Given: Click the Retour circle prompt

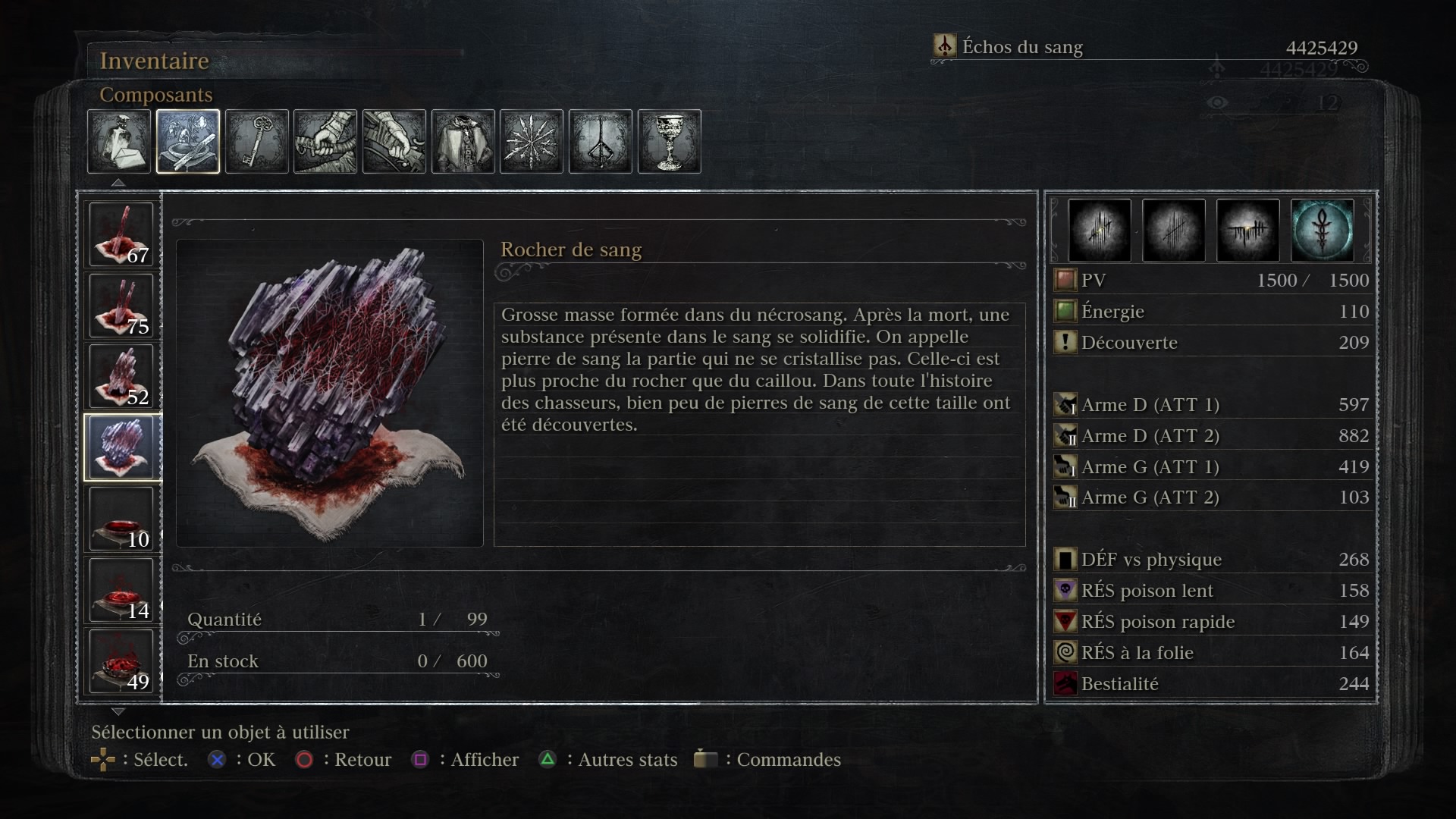Looking at the screenshot, I should [343, 759].
